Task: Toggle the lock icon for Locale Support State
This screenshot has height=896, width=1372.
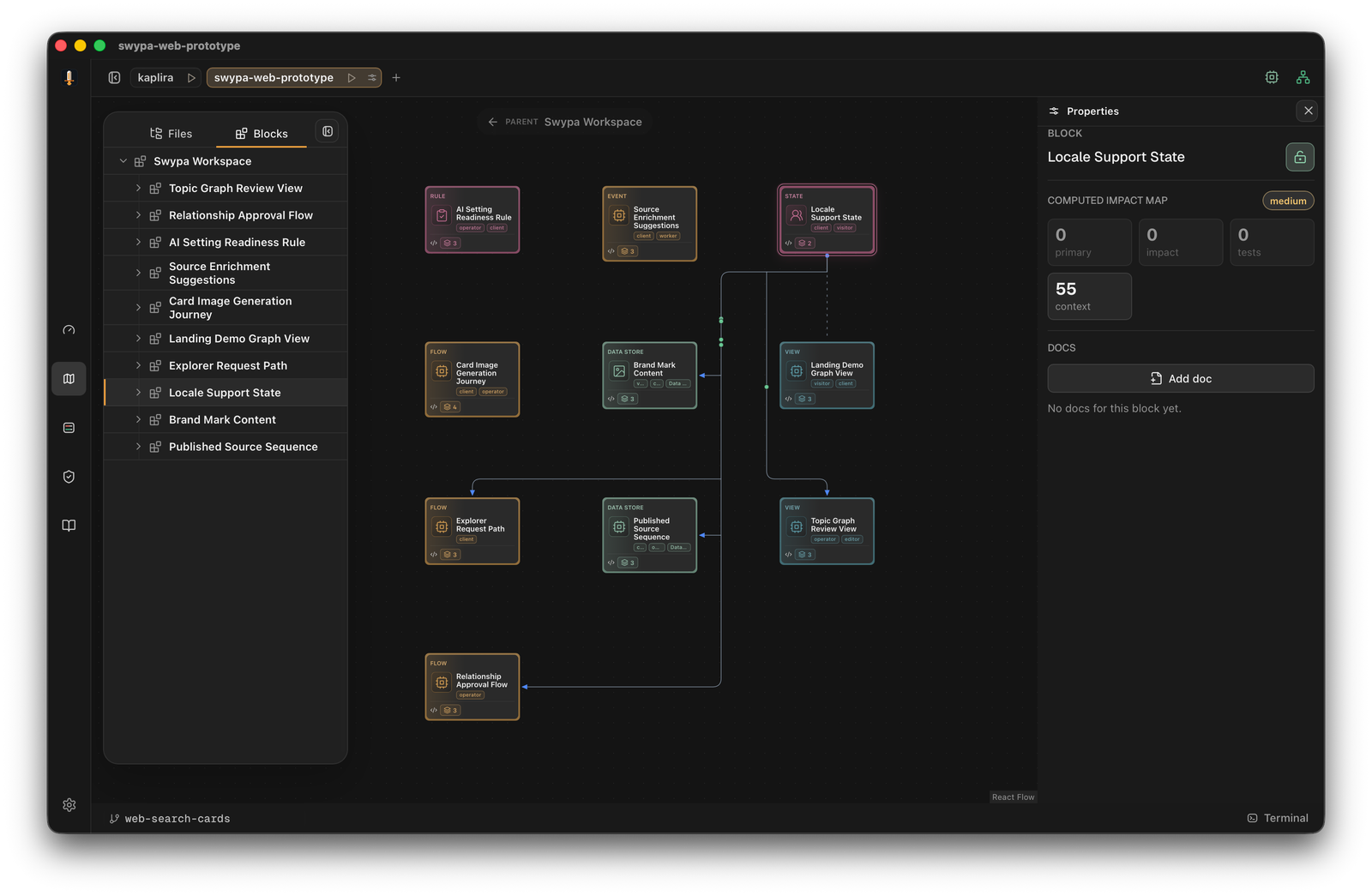Action: click(x=1299, y=157)
